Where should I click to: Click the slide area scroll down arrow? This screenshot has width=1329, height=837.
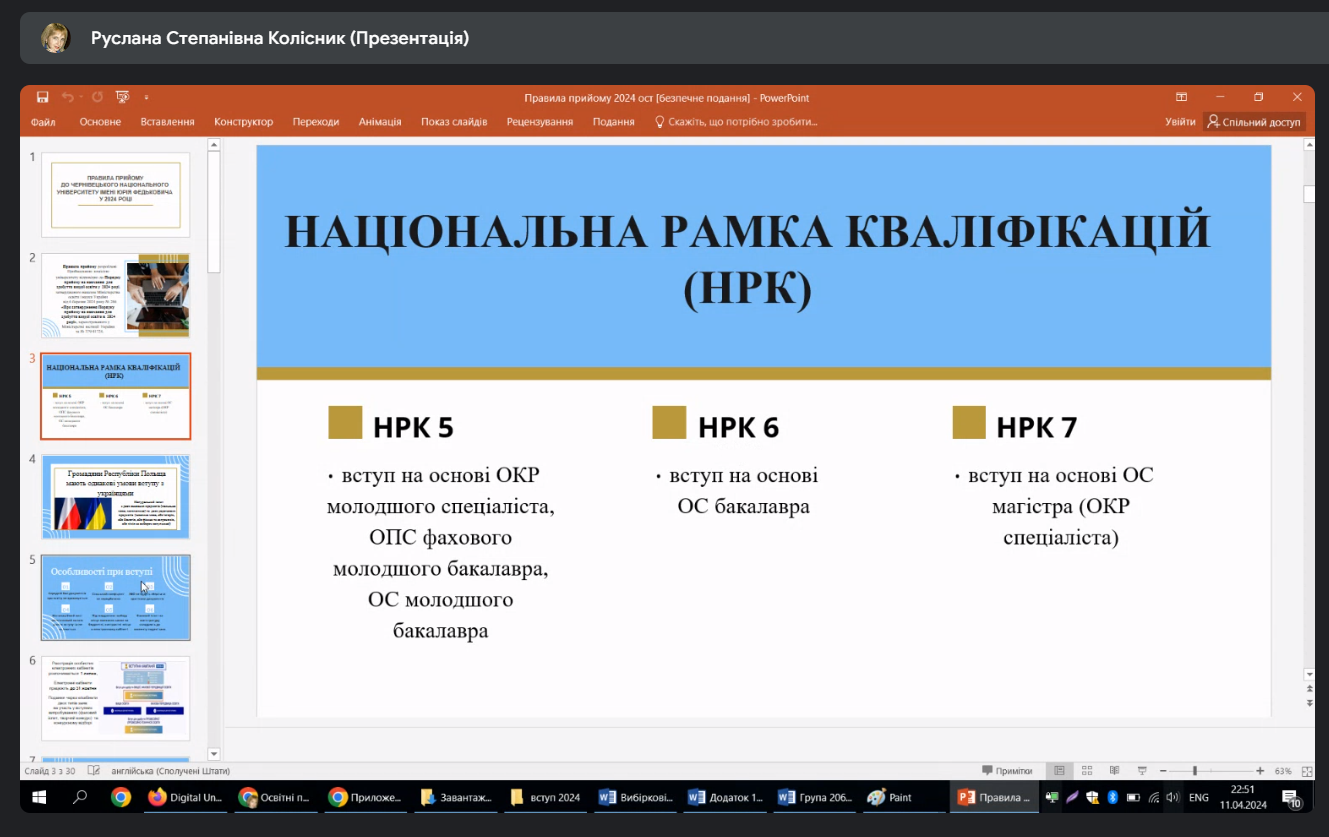click(1310, 675)
